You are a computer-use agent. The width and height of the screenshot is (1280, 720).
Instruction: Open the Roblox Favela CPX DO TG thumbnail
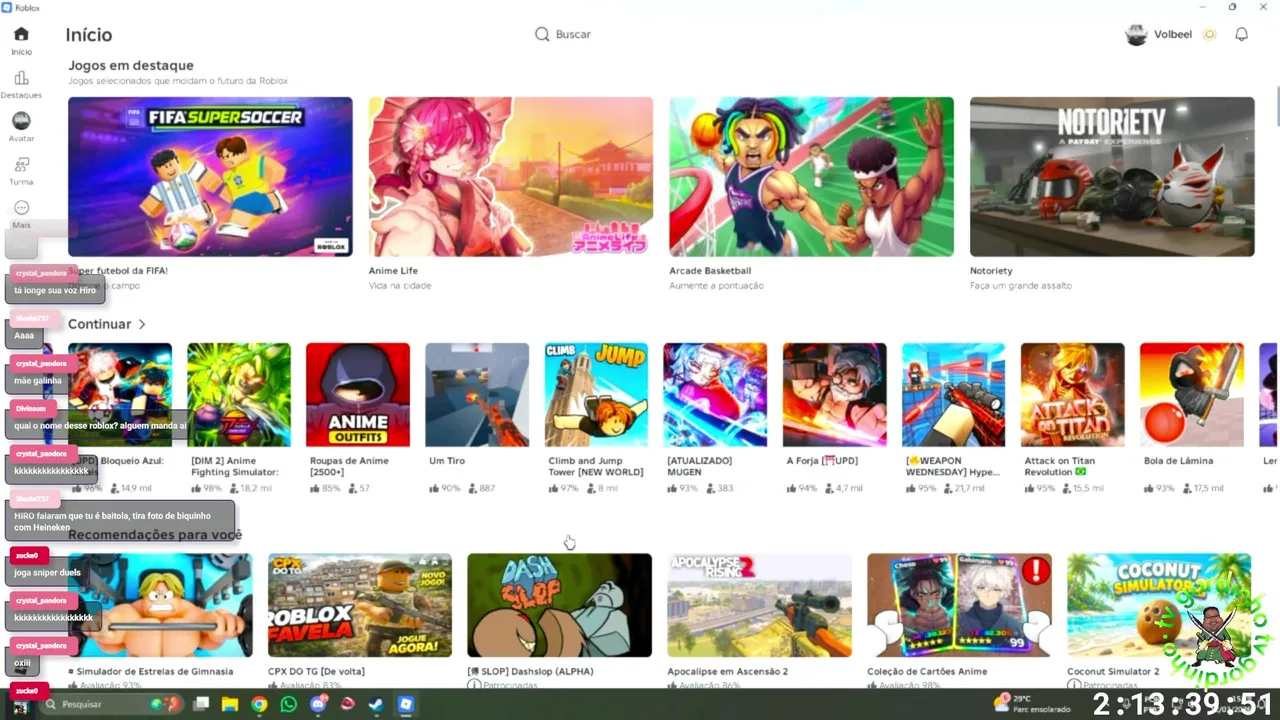(x=360, y=605)
